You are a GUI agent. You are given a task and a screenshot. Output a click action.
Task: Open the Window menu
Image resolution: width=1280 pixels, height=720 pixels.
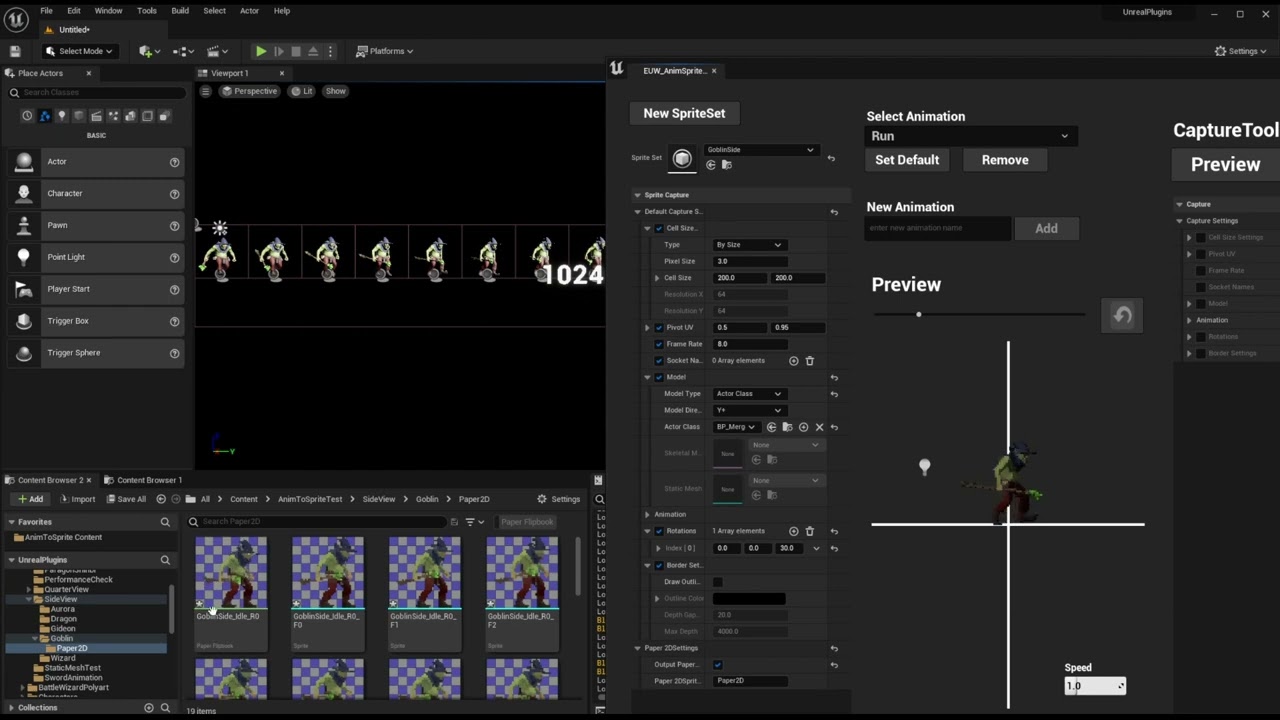pos(108,11)
